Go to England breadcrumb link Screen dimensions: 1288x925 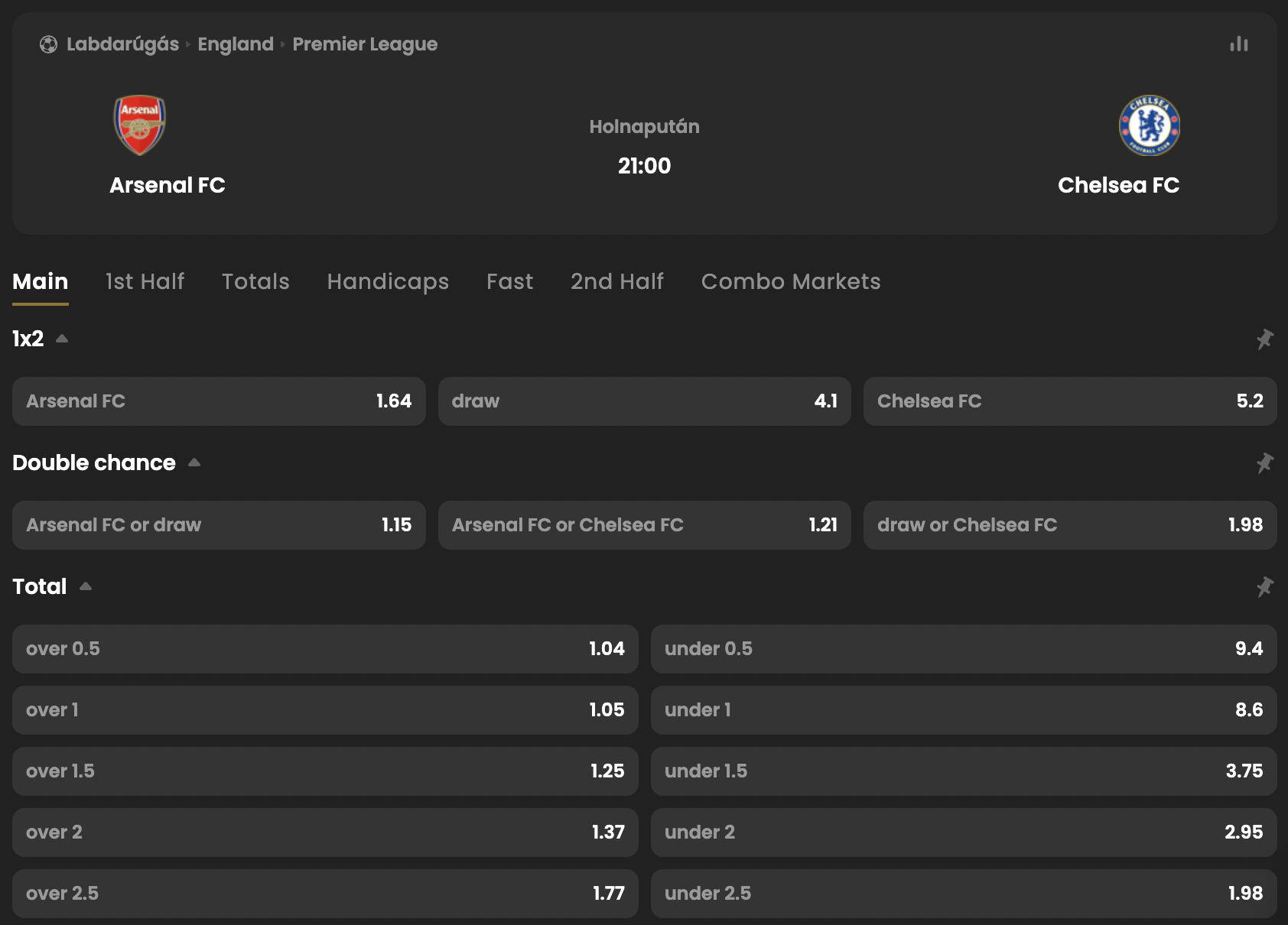coord(236,44)
